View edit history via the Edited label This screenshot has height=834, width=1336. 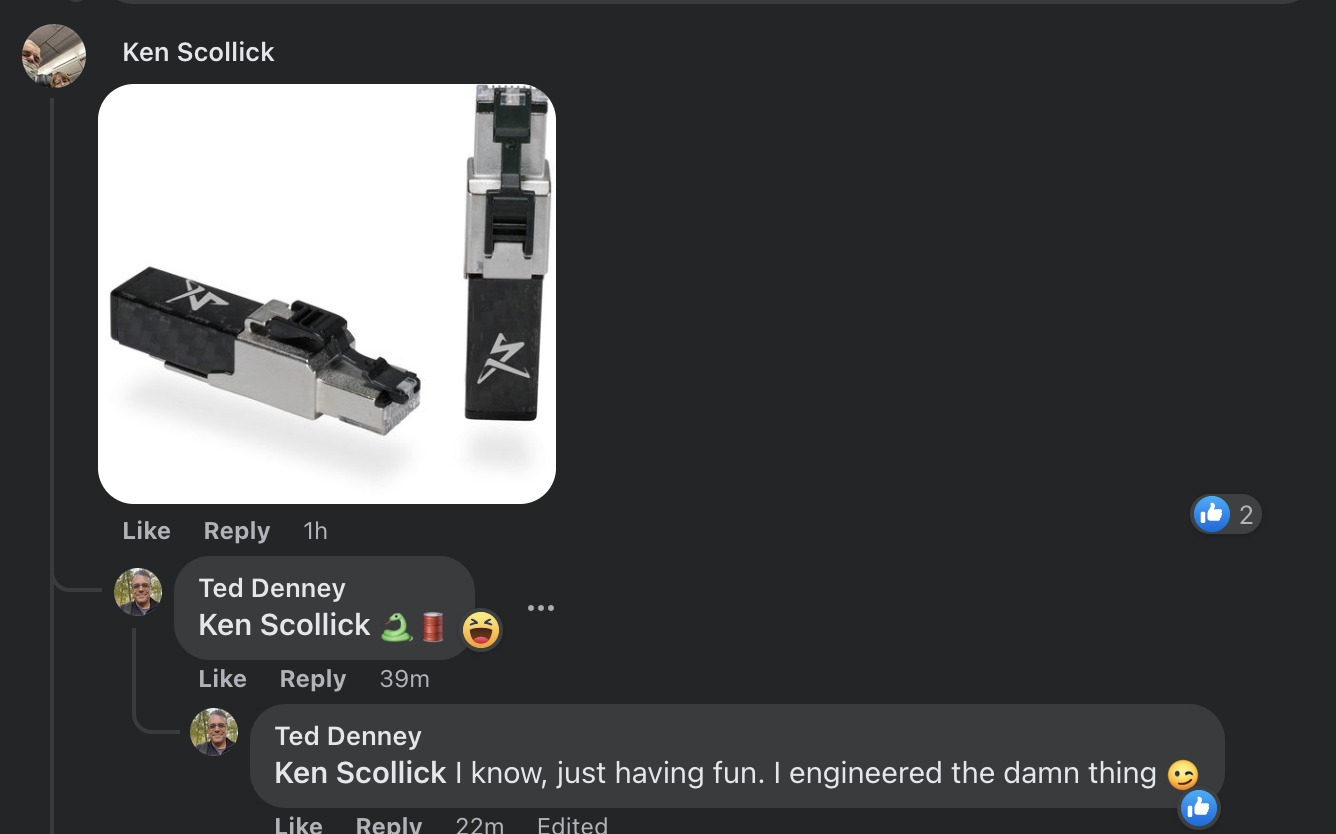pos(572,825)
